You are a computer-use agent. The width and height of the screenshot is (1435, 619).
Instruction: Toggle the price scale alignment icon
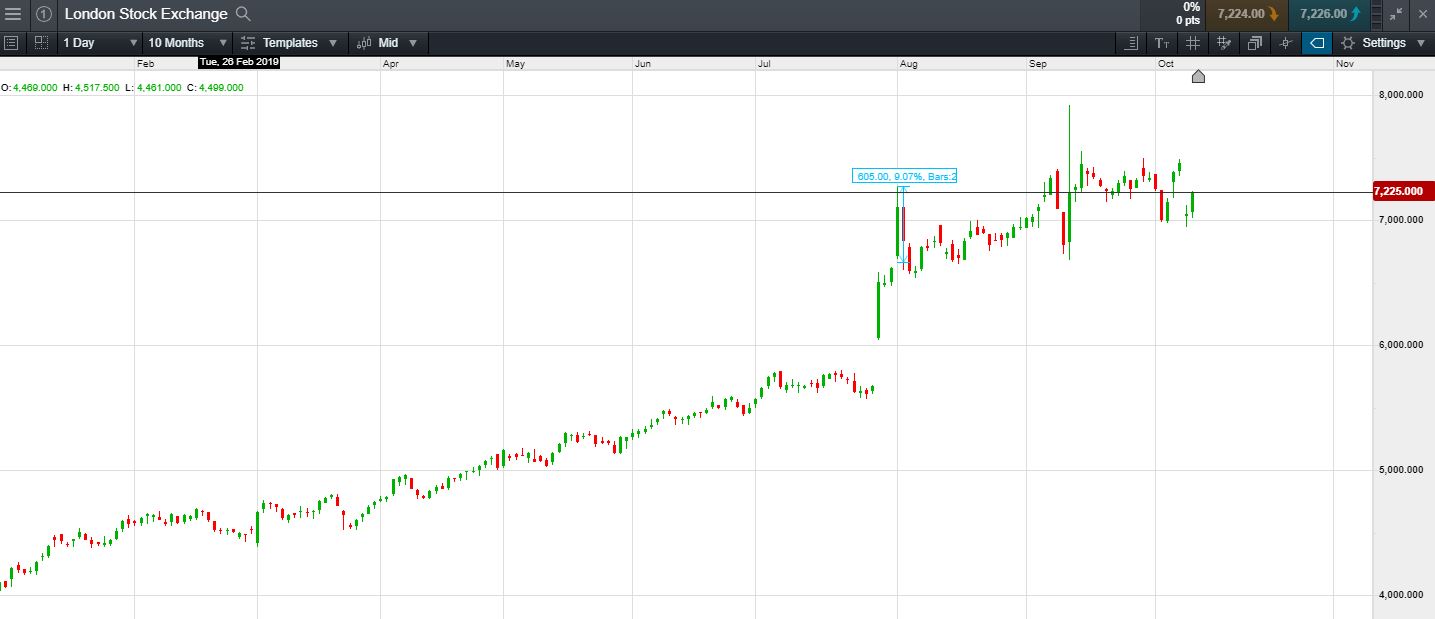pyautogui.click(x=1131, y=43)
